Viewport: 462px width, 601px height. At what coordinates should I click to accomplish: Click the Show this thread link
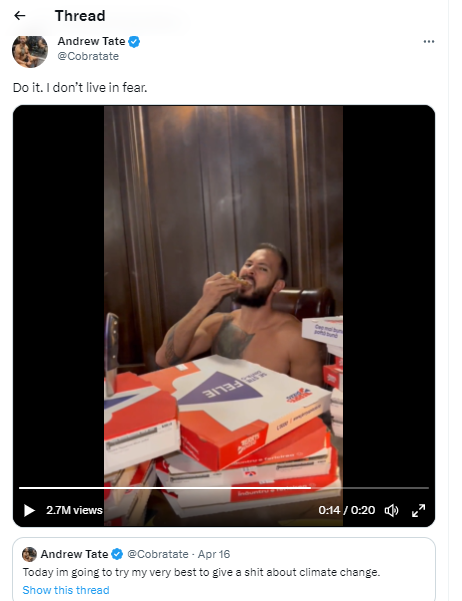pos(66,590)
